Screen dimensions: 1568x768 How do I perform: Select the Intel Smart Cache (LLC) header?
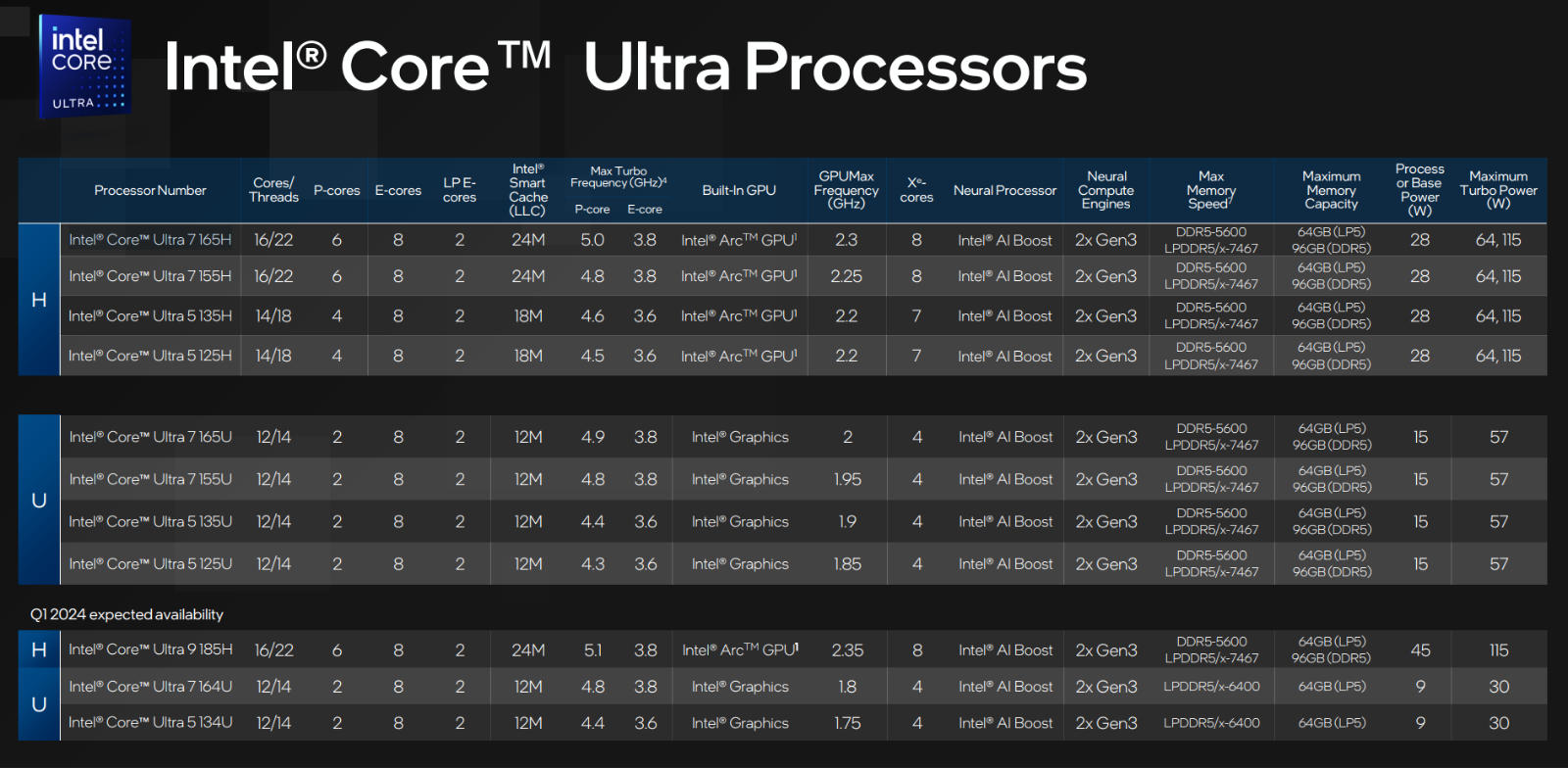(527, 190)
